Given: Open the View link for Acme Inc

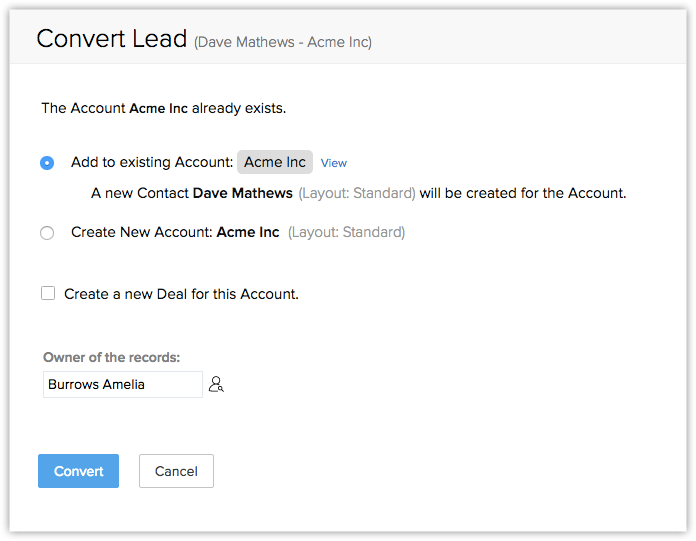Looking at the screenshot, I should coord(333,163).
